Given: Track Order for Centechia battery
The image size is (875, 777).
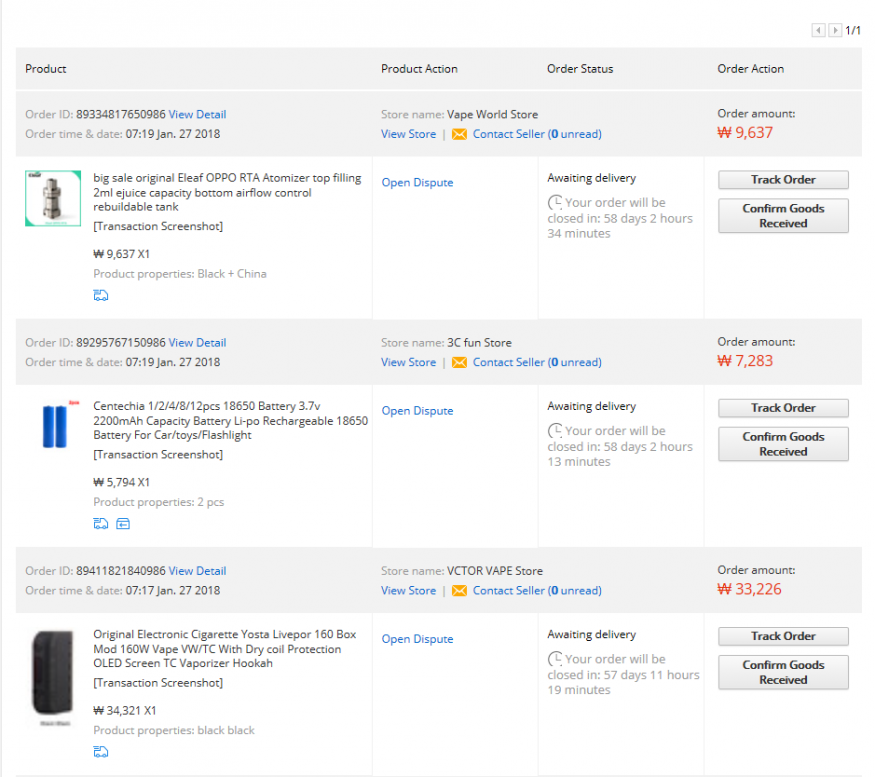Looking at the screenshot, I should click(x=783, y=408).
